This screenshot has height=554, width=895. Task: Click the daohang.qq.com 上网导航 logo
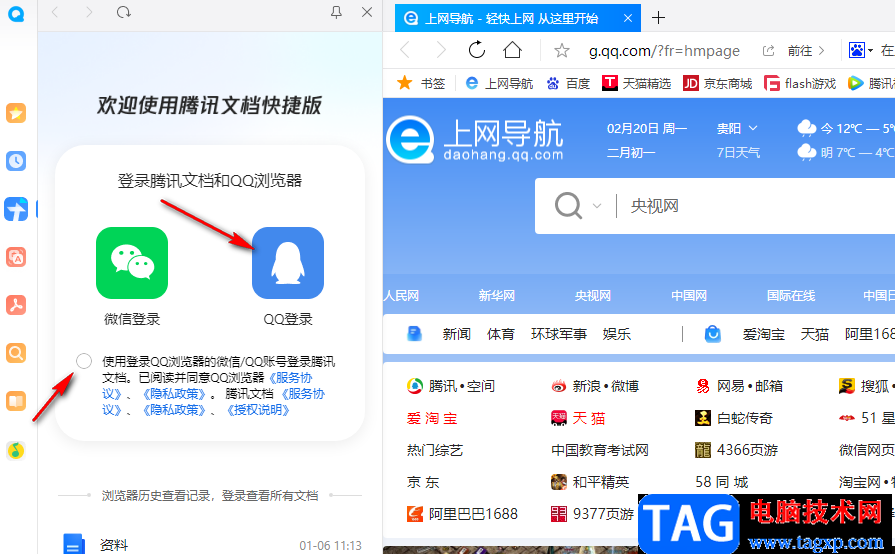[x=475, y=140]
